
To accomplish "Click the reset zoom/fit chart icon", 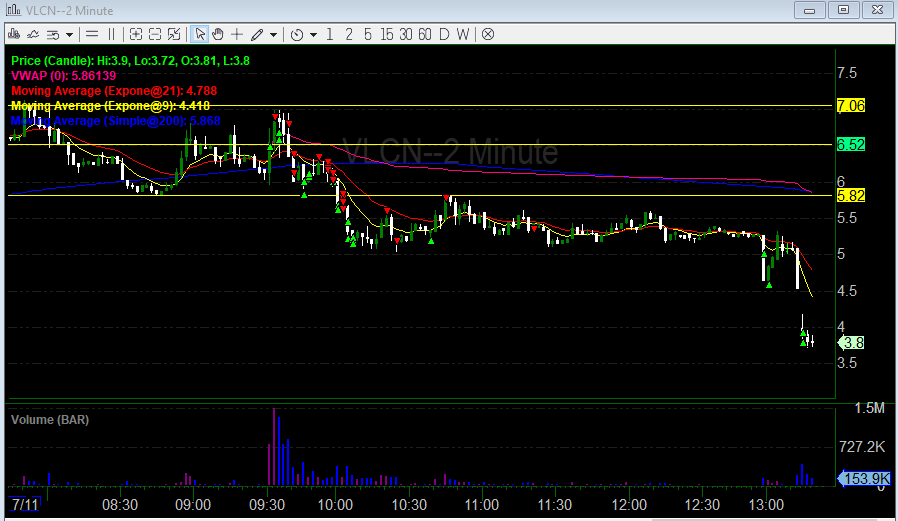I will click(174, 34).
